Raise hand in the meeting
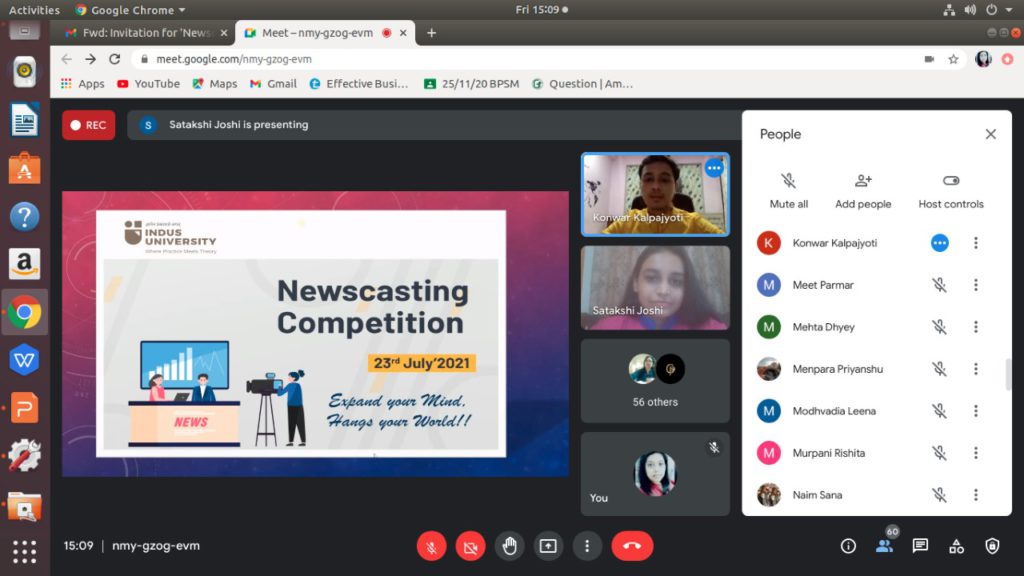 tap(509, 546)
